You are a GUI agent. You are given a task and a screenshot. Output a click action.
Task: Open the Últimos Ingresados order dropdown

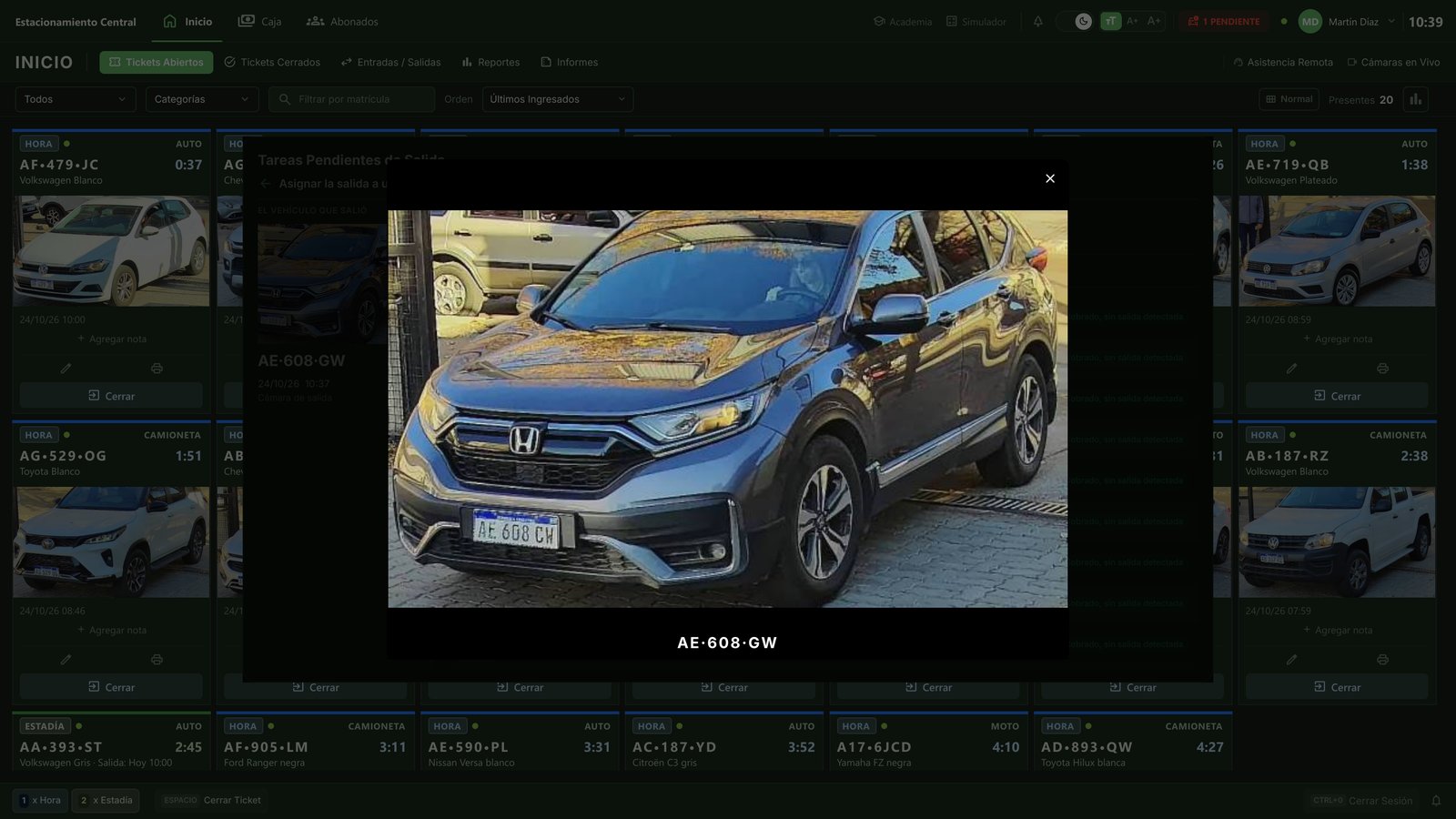coord(558,99)
